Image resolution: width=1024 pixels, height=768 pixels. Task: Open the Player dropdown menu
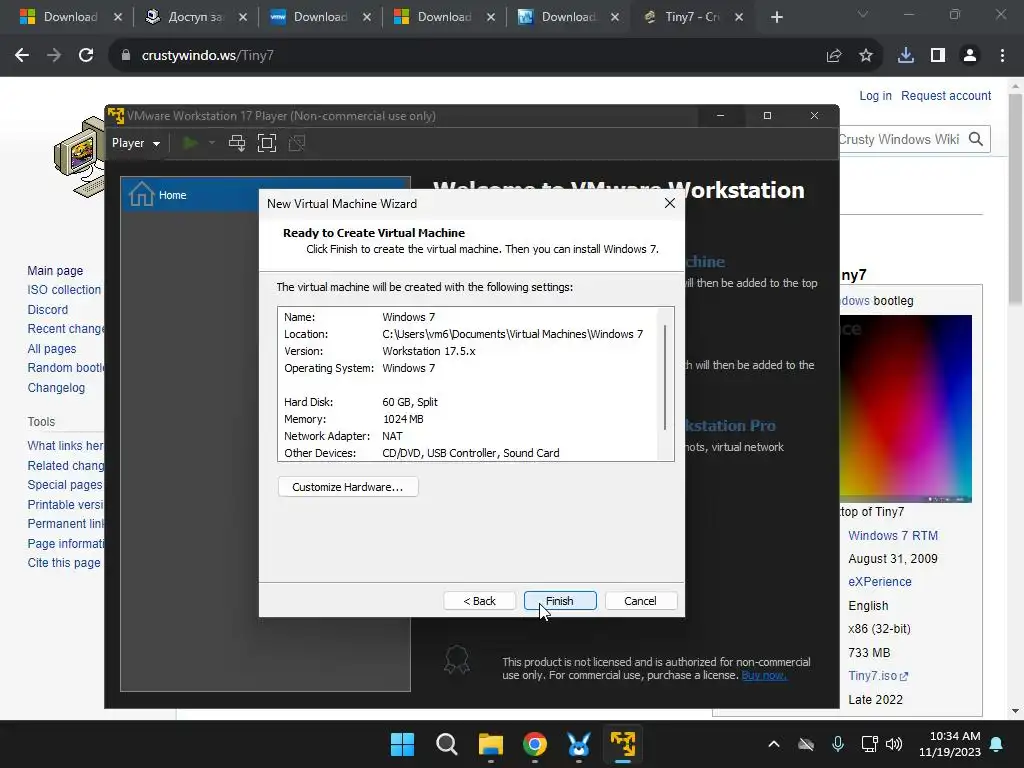coord(136,143)
